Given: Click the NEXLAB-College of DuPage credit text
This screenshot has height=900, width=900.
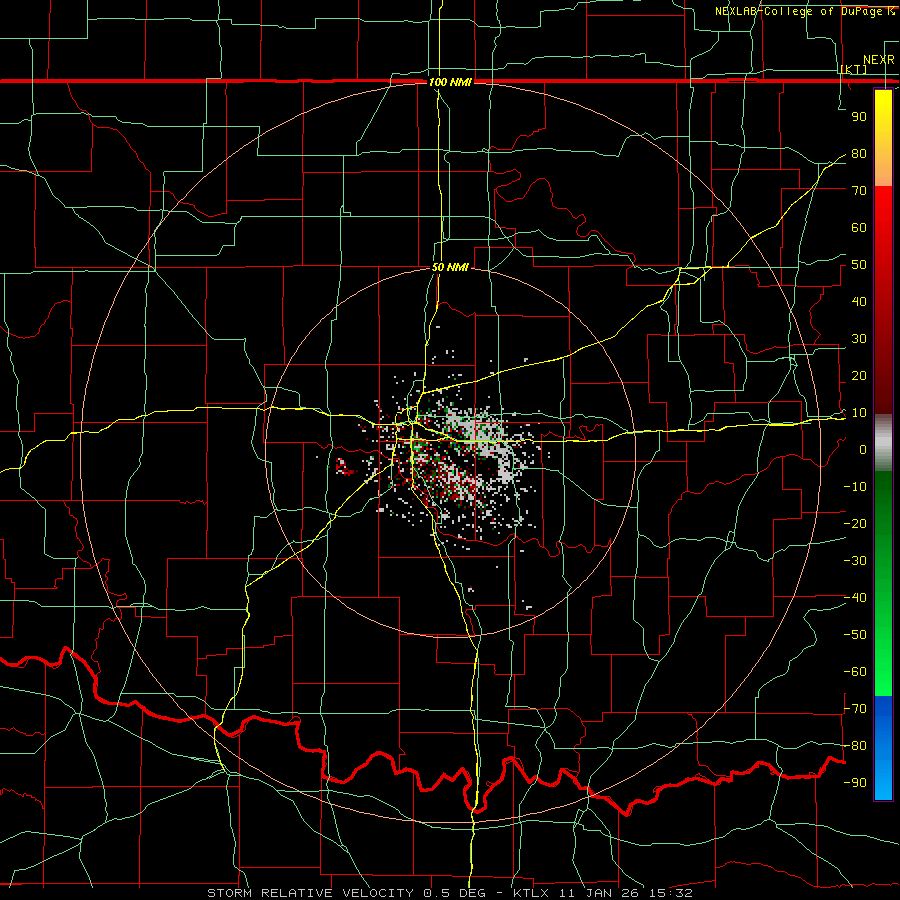Looking at the screenshot, I should pyautogui.click(x=804, y=11).
